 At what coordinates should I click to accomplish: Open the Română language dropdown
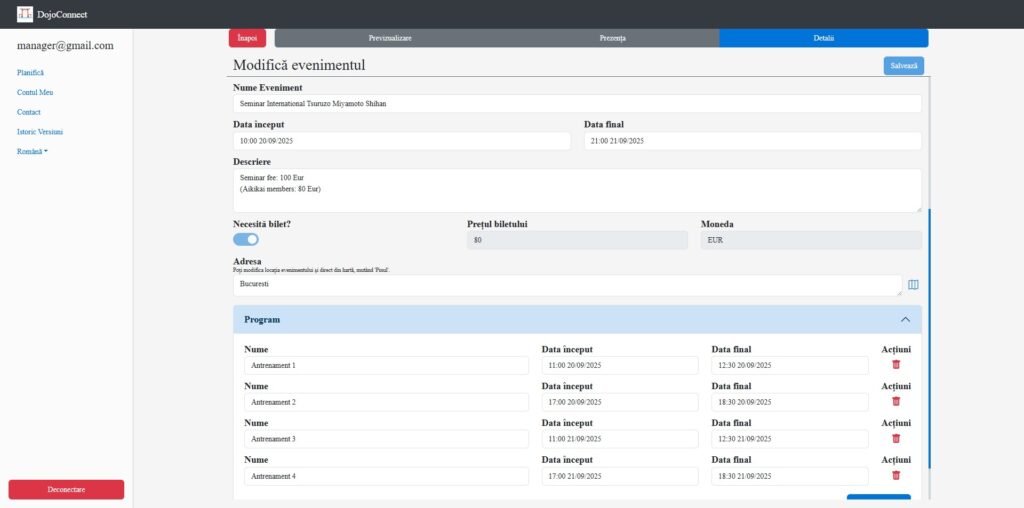32,151
